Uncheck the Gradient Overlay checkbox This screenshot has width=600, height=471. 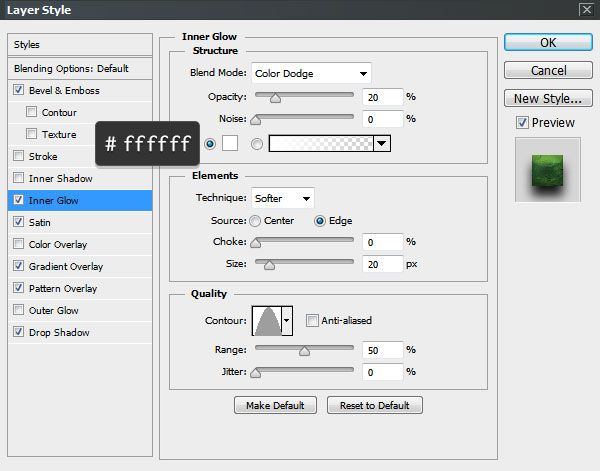coord(18,266)
